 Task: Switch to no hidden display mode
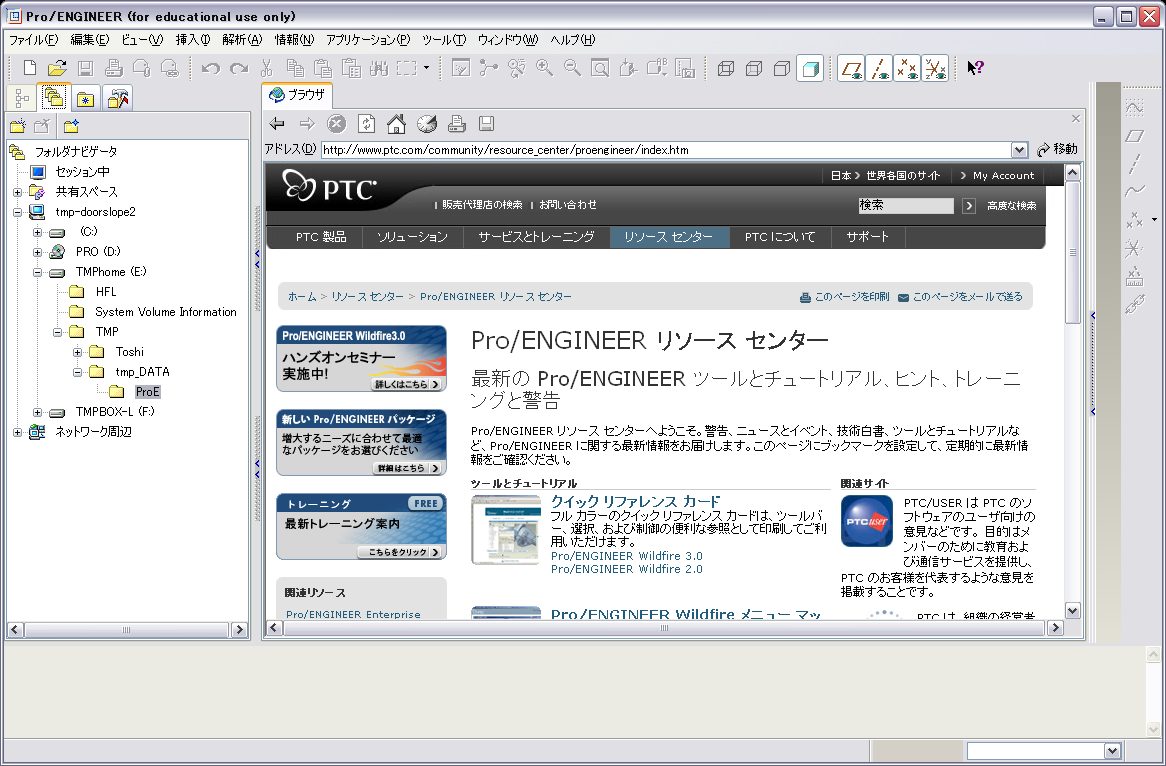782,68
